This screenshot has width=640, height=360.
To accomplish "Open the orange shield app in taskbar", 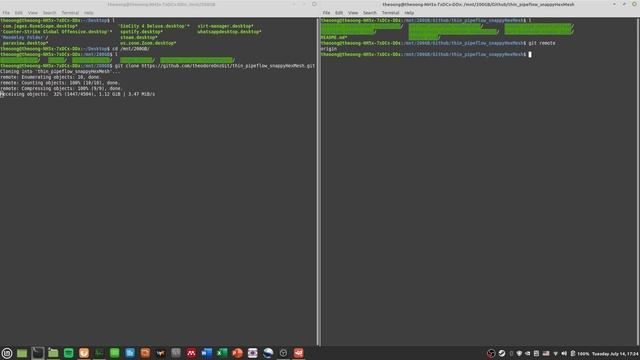I will pyautogui.click(x=84, y=353).
